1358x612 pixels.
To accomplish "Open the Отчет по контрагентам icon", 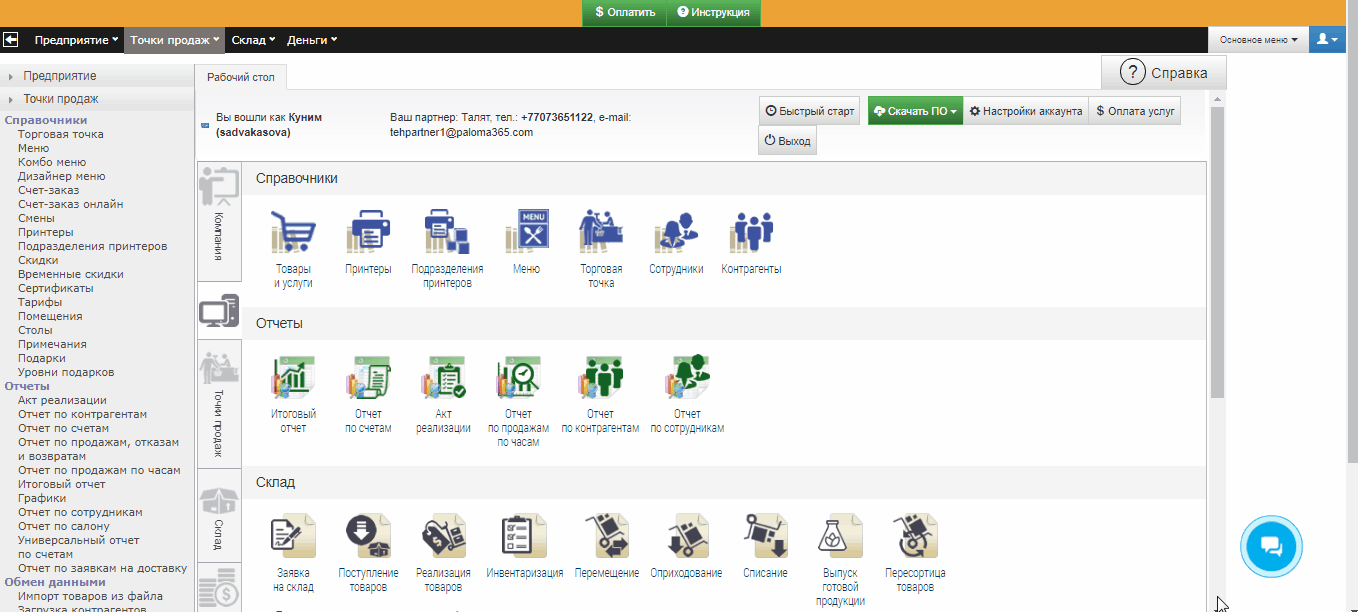I will tap(599, 379).
